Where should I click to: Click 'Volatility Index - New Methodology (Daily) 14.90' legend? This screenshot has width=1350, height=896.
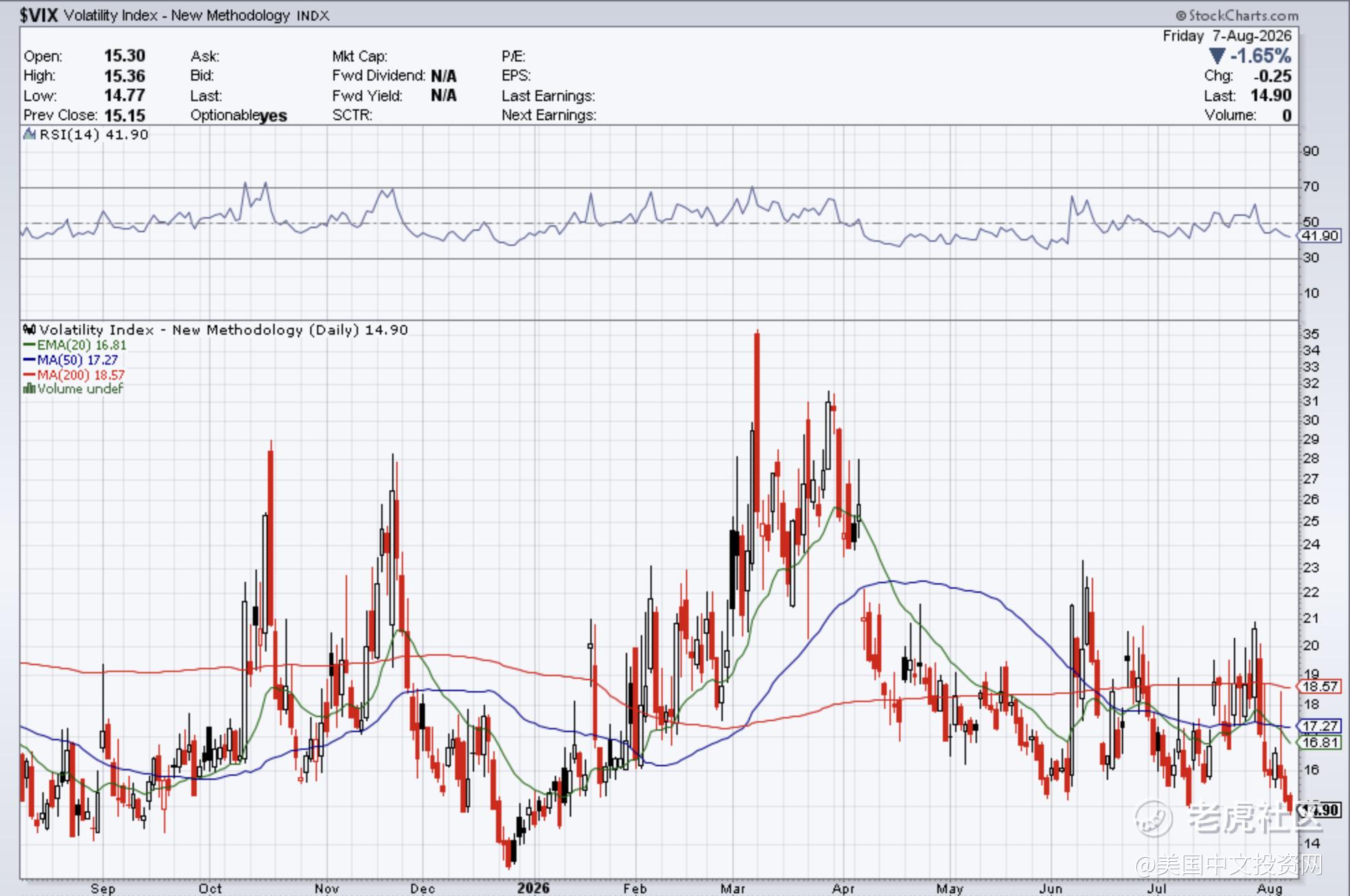pos(223,330)
